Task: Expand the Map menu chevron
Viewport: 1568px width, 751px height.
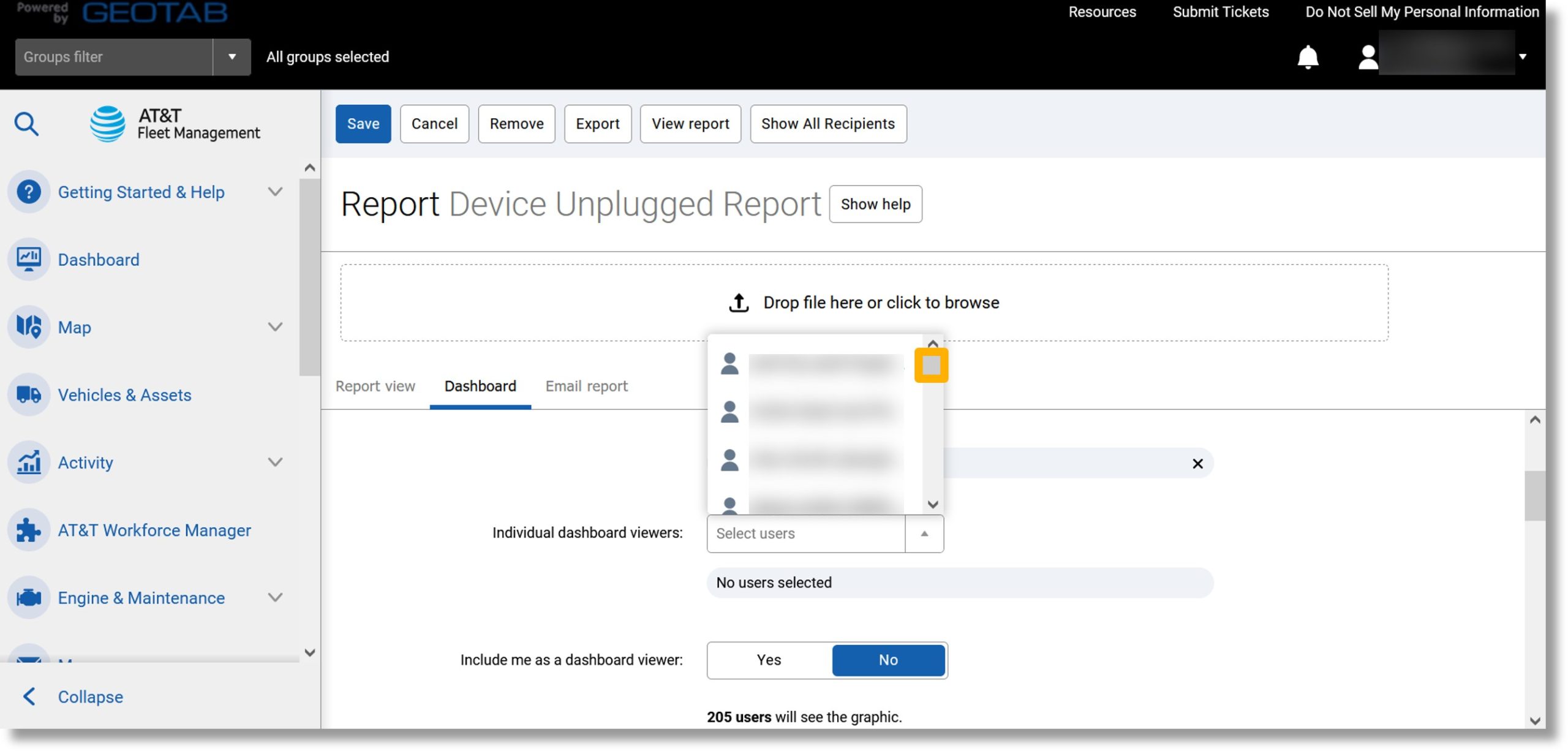Action: 276,326
